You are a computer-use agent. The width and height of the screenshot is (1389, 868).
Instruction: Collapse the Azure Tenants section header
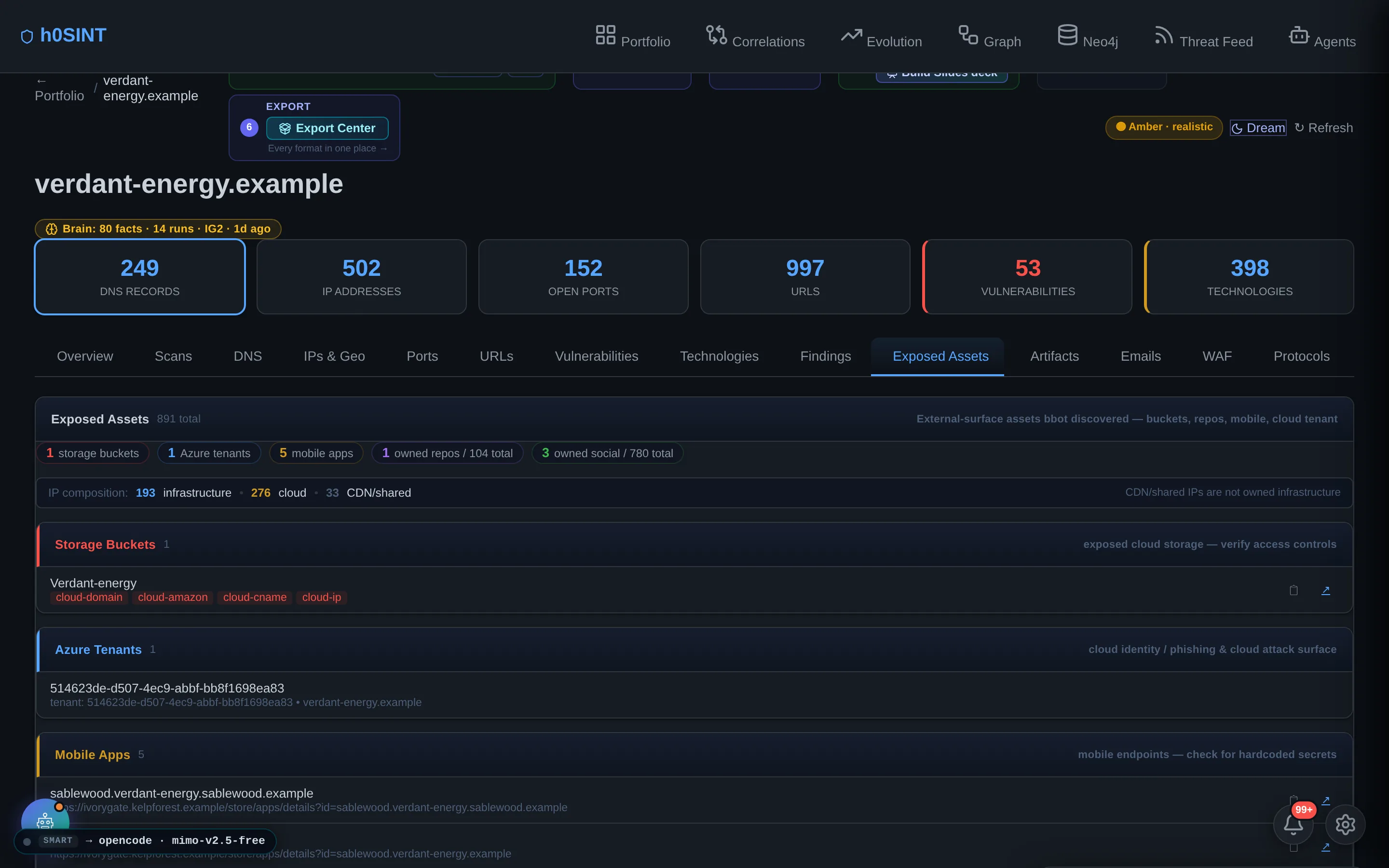point(694,649)
